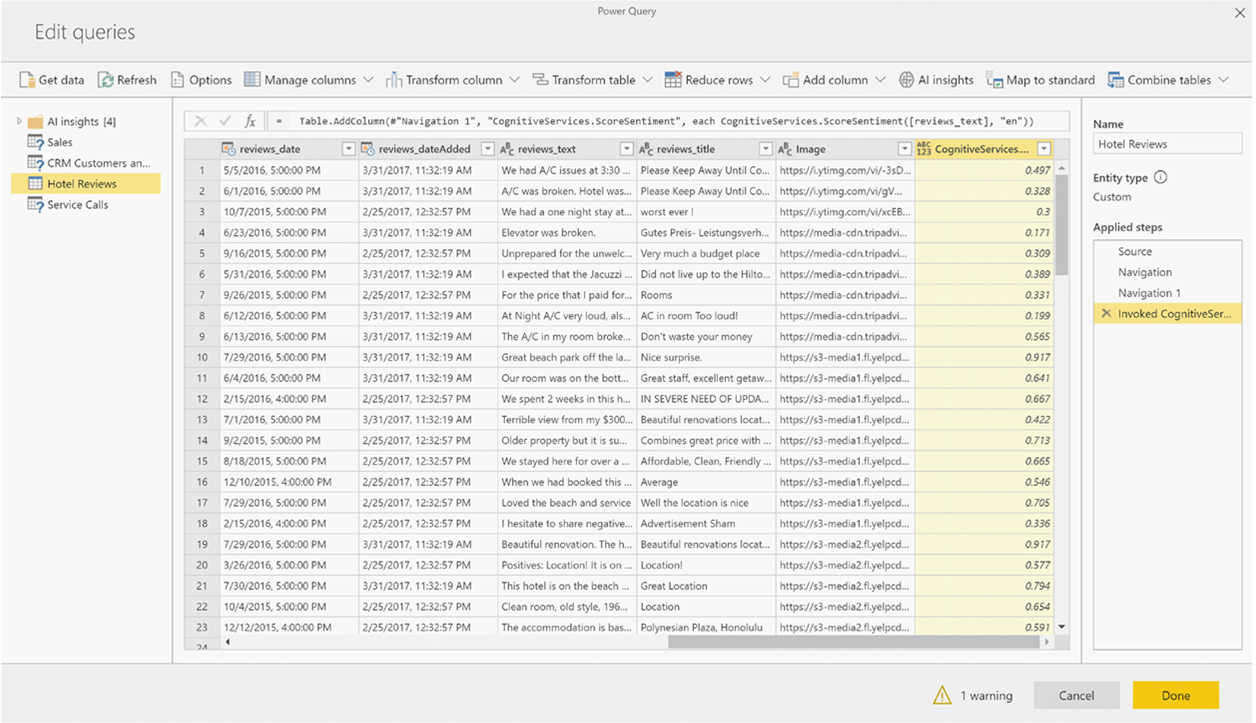The width and height of the screenshot is (1256, 723).
Task: Click the reviews_date column type icon
Action: tap(229, 149)
